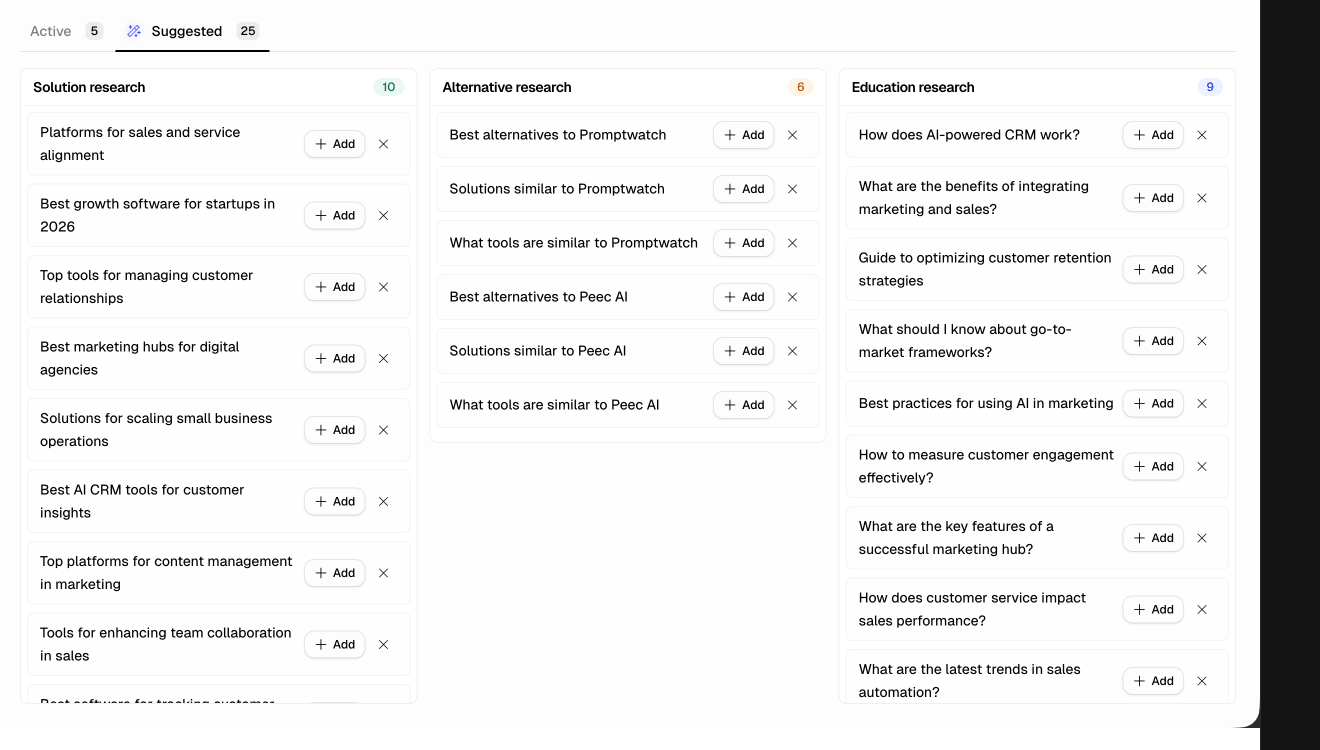1320x750 pixels.
Task: Add "How does customer service impact sales performance?"
Action: [x=1152, y=609]
